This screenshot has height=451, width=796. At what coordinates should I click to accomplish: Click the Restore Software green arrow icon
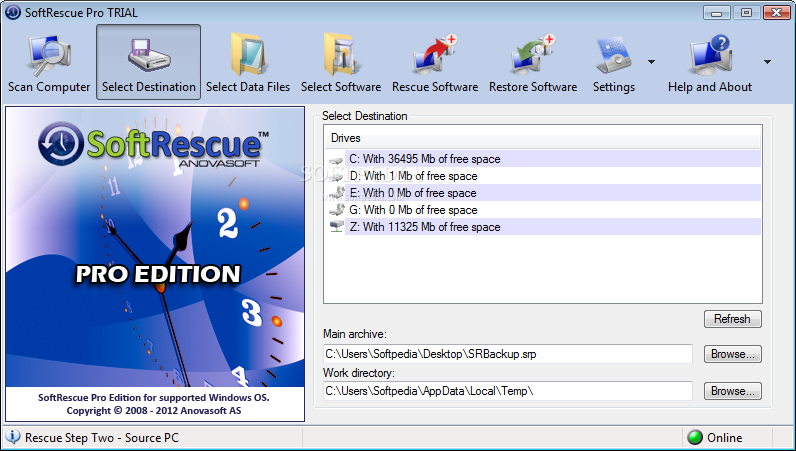coord(533,54)
